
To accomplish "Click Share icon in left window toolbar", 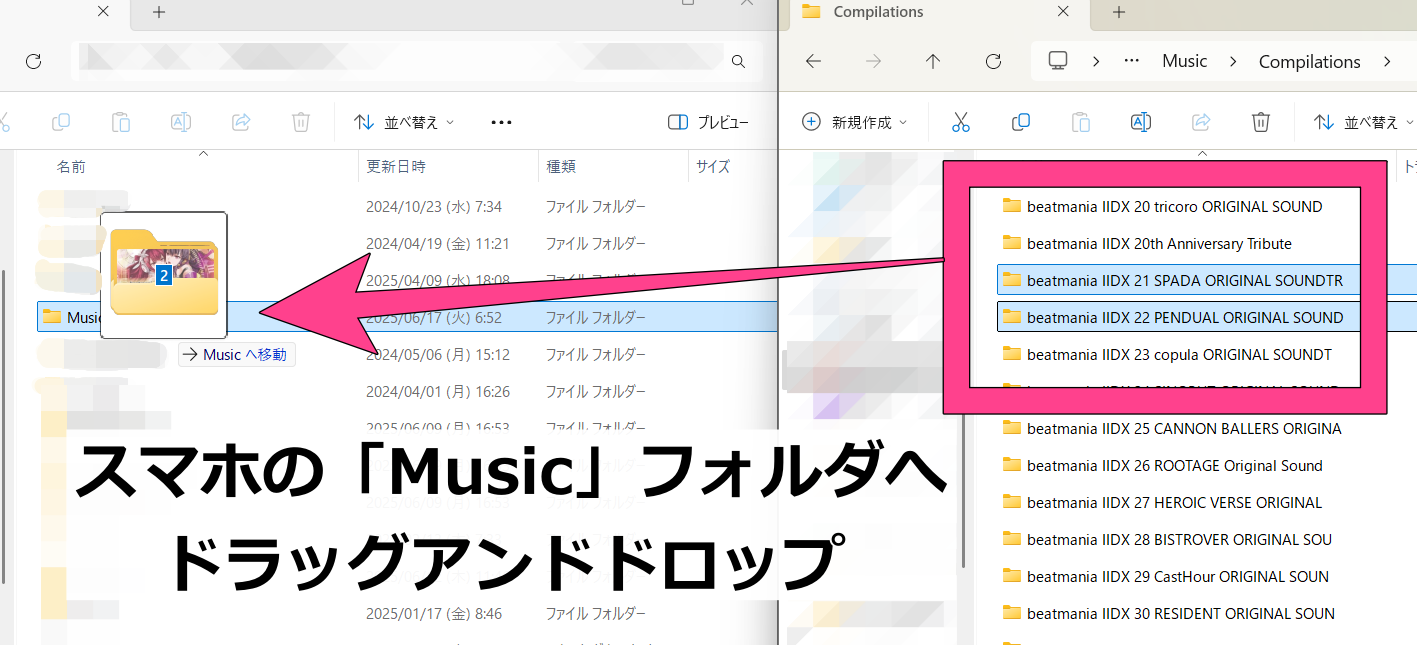I will (x=241, y=122).
